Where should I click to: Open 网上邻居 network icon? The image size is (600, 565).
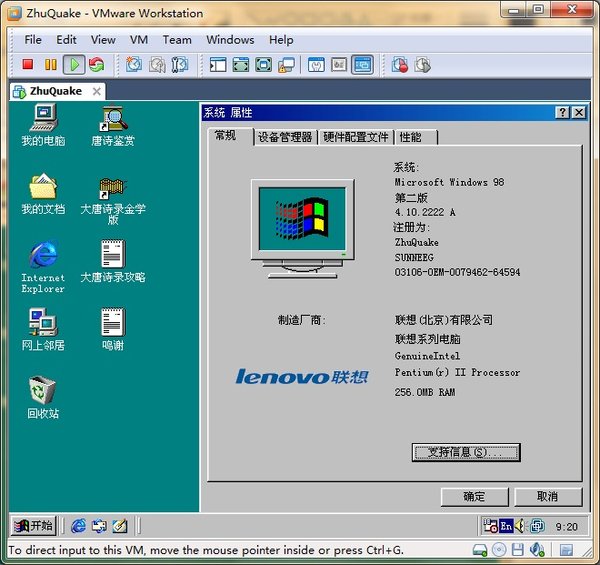click(x=43, y=329)
